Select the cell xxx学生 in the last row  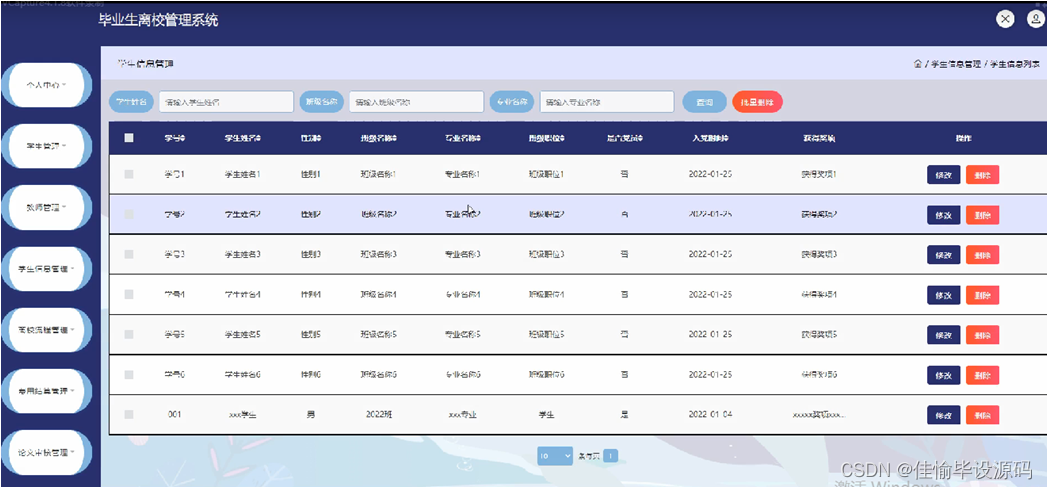243,415
